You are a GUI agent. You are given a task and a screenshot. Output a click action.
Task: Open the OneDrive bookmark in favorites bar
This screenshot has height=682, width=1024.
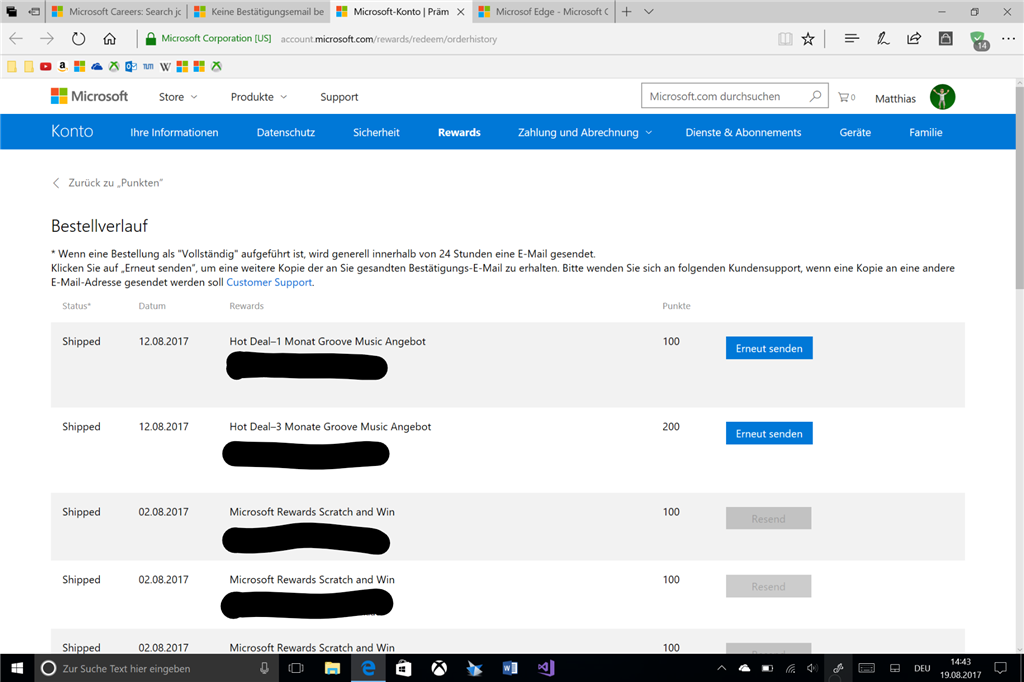[97, 66]
